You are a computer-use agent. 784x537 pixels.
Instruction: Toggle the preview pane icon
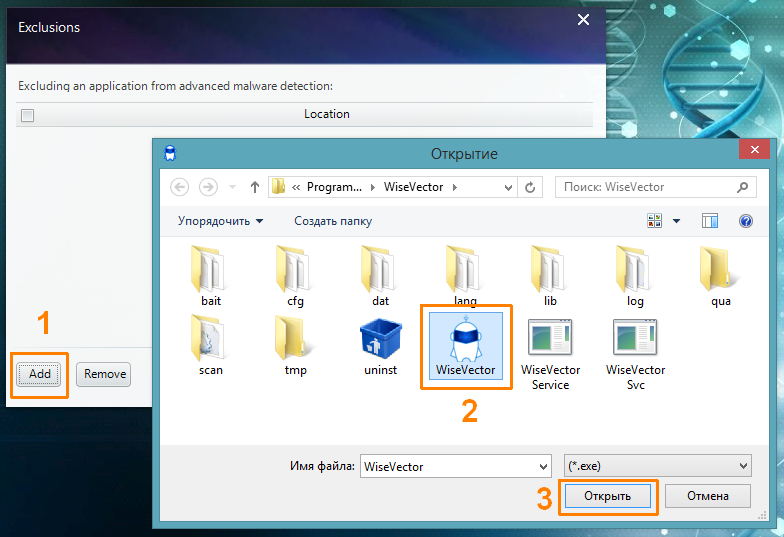coord(710,220)
